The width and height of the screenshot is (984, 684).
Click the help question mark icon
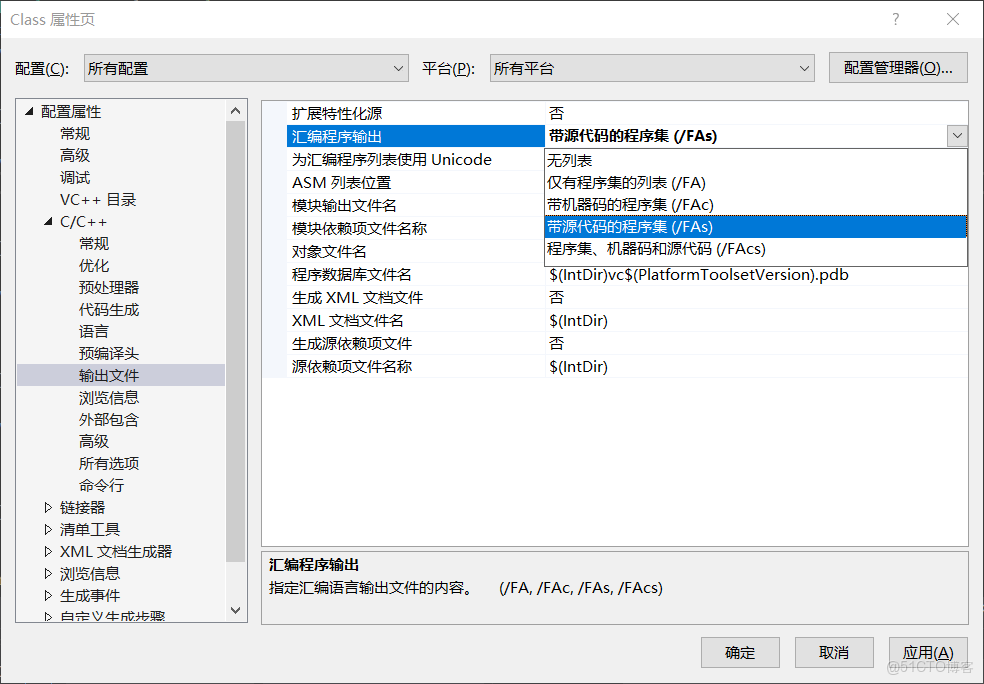pos(895,19)
